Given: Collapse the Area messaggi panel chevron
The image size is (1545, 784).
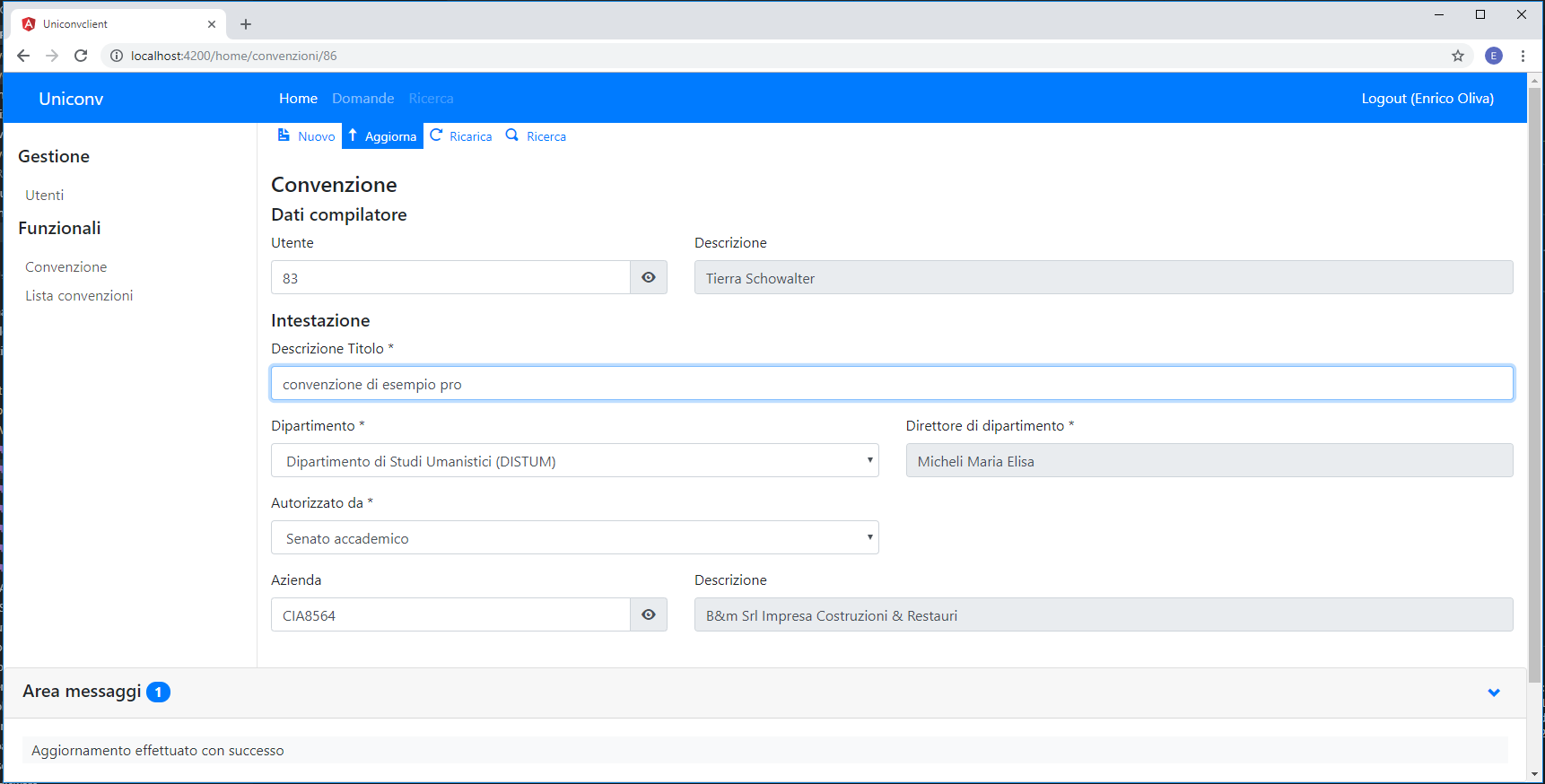Looking at the screenshot, I should click(1494, 693).
